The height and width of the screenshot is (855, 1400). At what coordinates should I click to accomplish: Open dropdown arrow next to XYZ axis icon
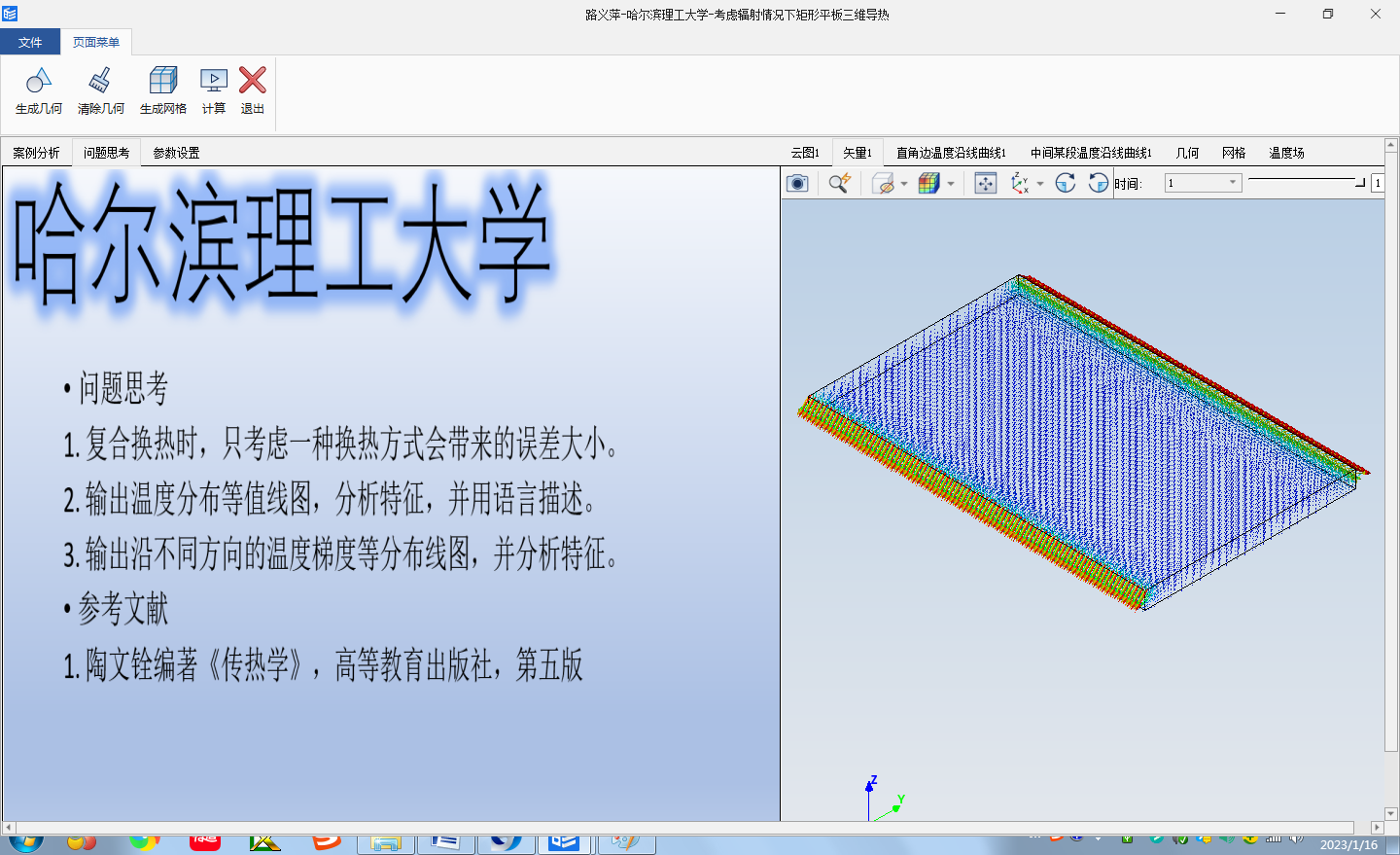[1040, 183]
